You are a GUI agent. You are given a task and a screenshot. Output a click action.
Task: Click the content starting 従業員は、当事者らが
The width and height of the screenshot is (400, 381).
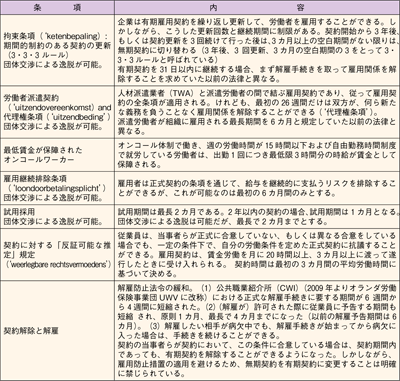tap(257, 255)
